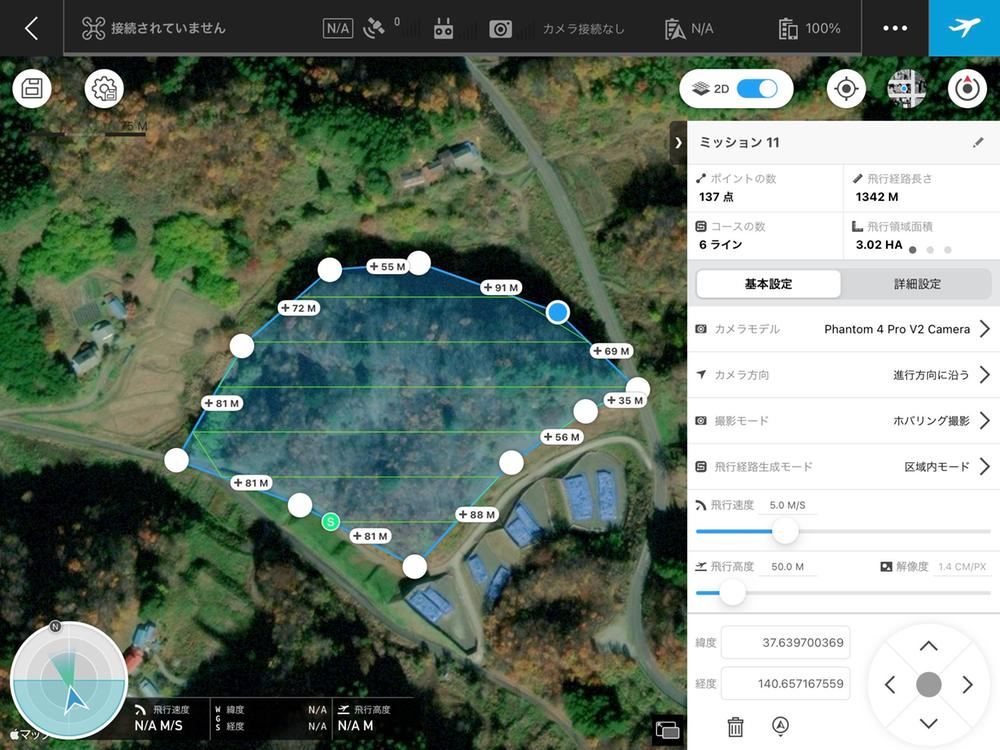The width and height of the screenshot is (1000, 750).
Task: Open the map layer thumbnail
Action: coord(907,88)
